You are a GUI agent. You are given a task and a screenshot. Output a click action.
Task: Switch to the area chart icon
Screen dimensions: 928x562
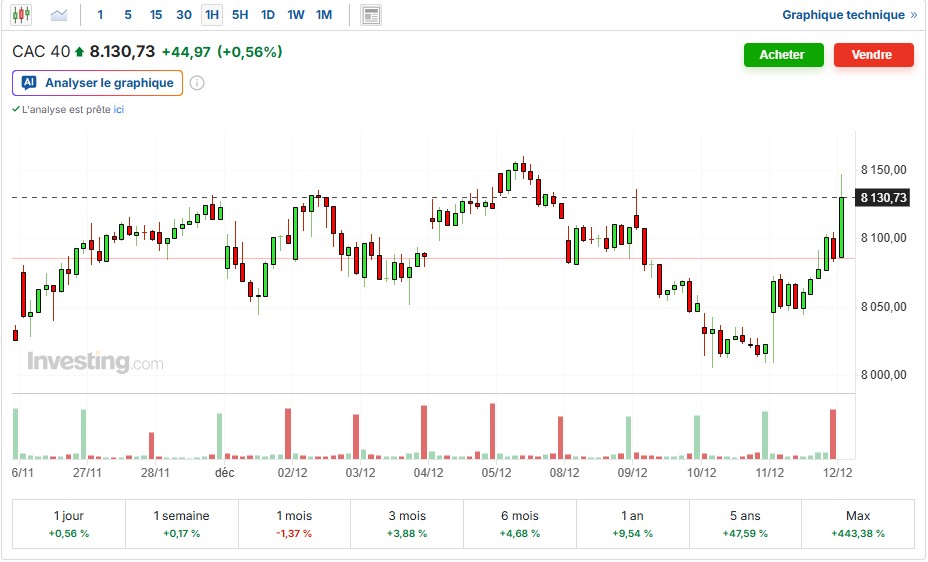[60, 15]
